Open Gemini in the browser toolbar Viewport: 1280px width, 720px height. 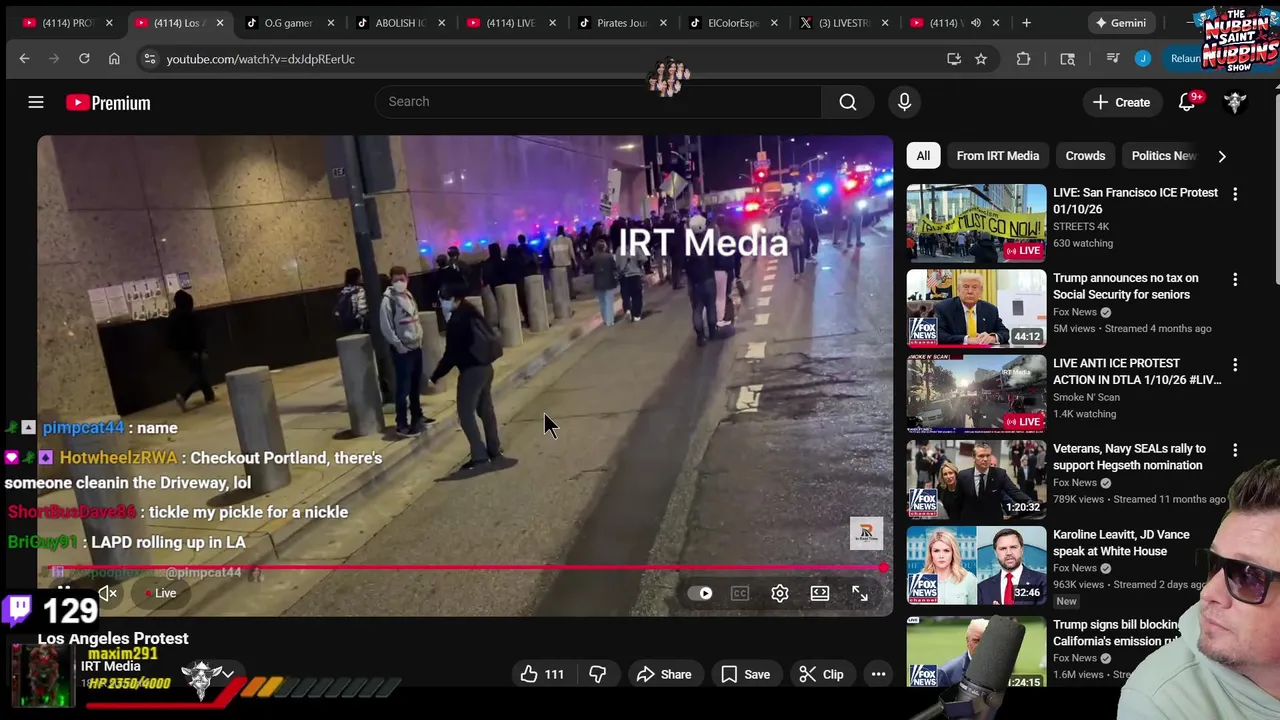point(1120,22)
